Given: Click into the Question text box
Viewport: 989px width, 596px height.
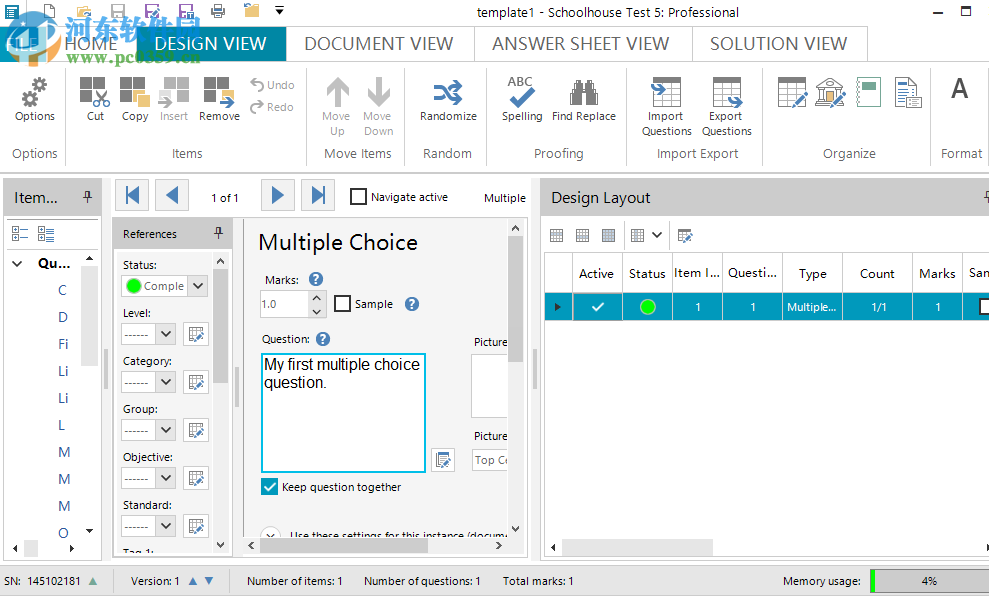Looking at the screenshot, I should pos(342,412).
